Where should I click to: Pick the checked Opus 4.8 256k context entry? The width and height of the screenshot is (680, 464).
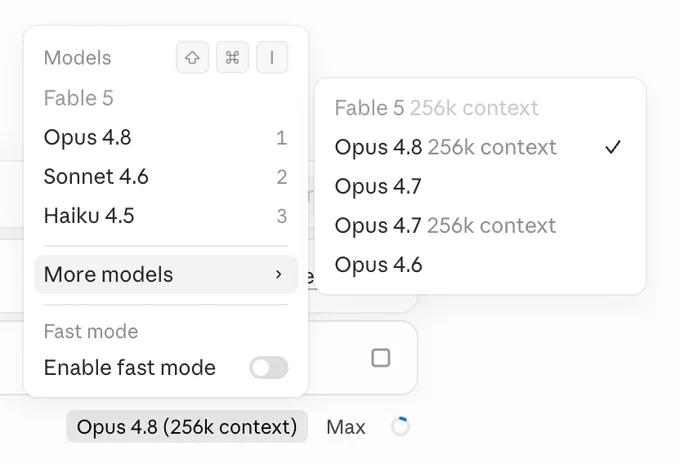[x=480, y=147]
